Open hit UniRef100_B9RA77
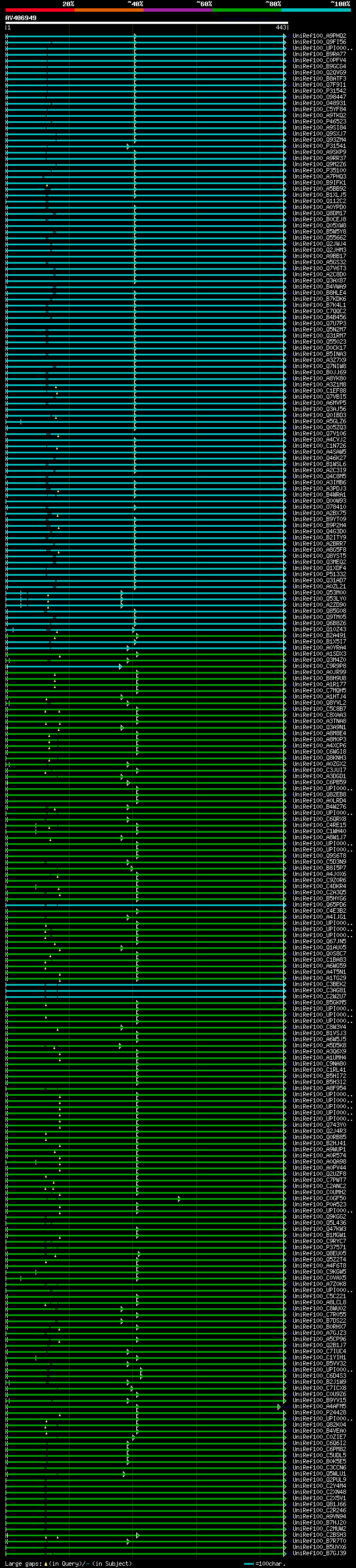The width and height of the screenshot is (356, 1568). click(319, 54)
